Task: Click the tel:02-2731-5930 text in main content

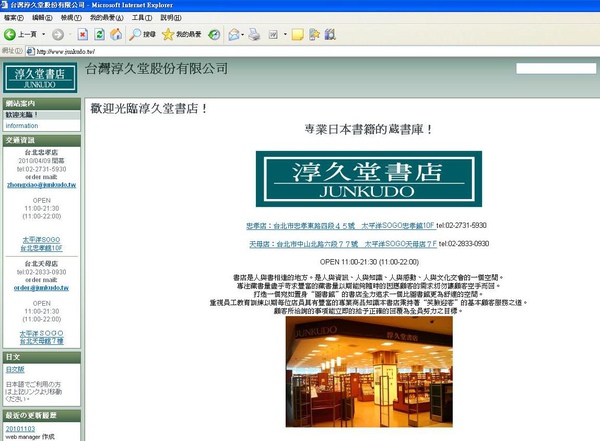Action: click(x=461, y=225)
